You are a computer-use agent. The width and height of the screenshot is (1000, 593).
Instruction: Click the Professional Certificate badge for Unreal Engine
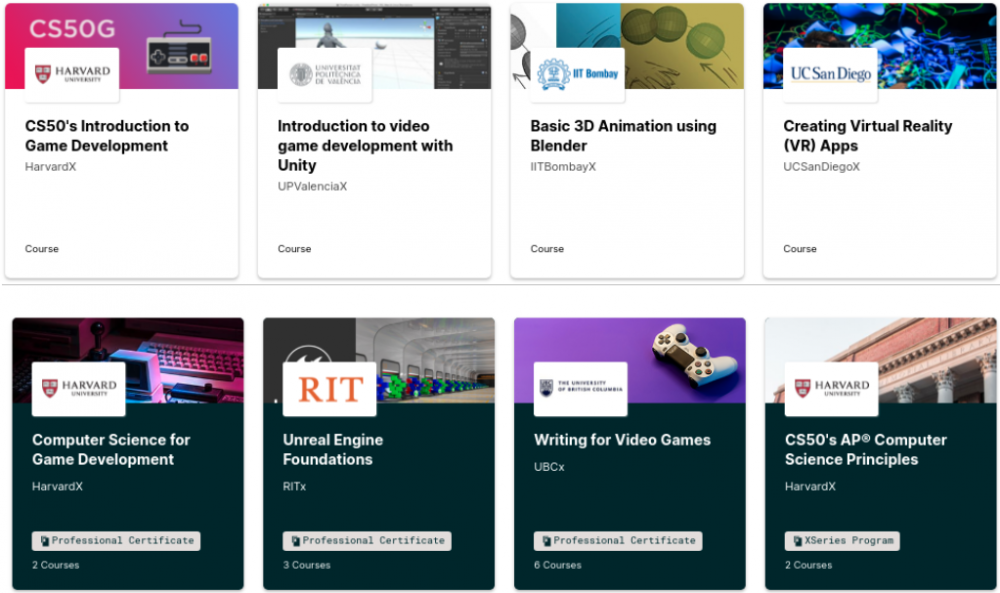click(366, 540)
